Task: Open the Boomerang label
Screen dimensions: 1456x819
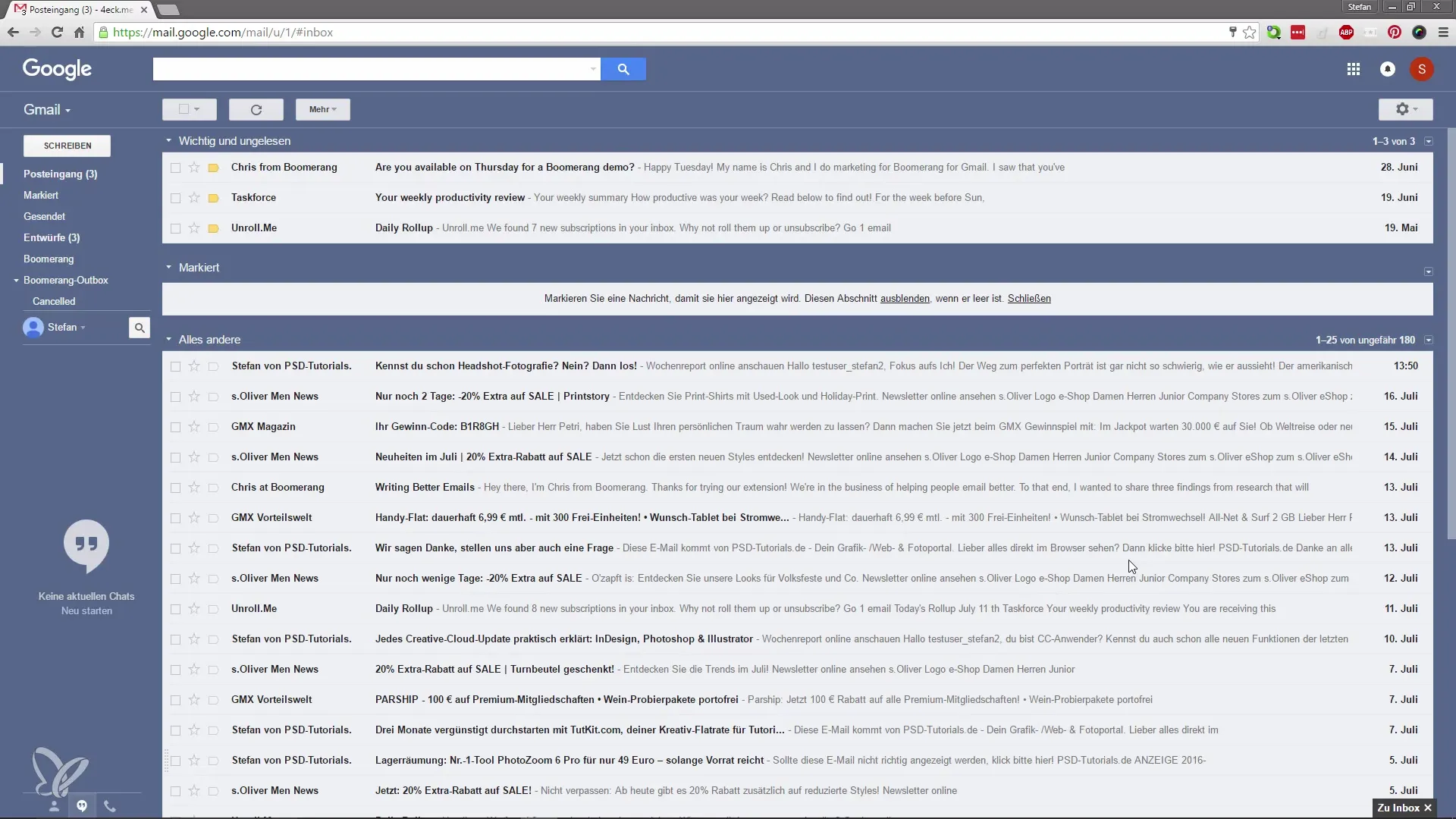Action: tap(49, 259)
